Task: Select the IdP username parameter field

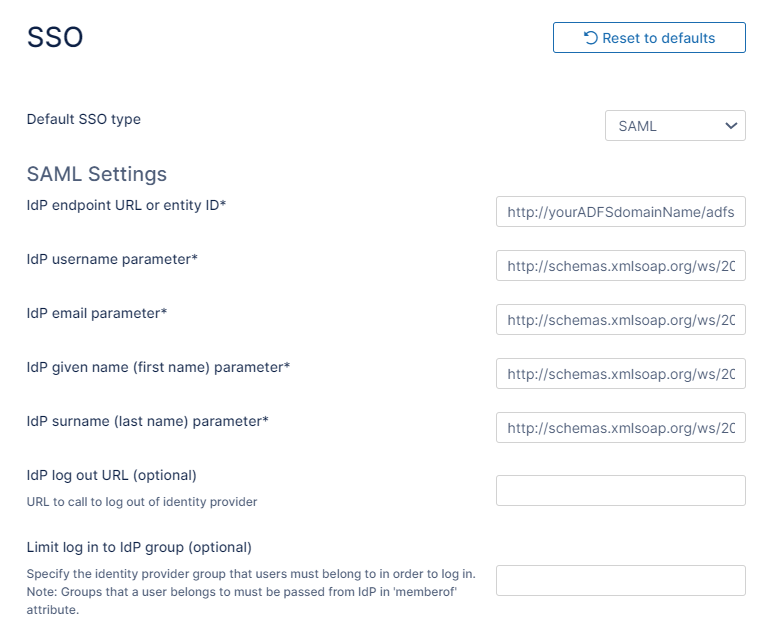Action: [620, 266]
